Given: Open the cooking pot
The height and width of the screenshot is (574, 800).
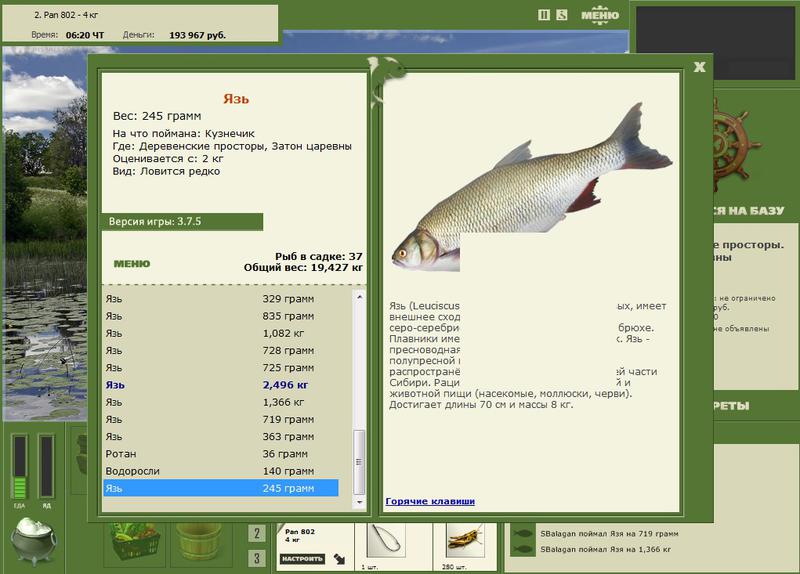Looking at the screenshot, I should click(34, 541).
